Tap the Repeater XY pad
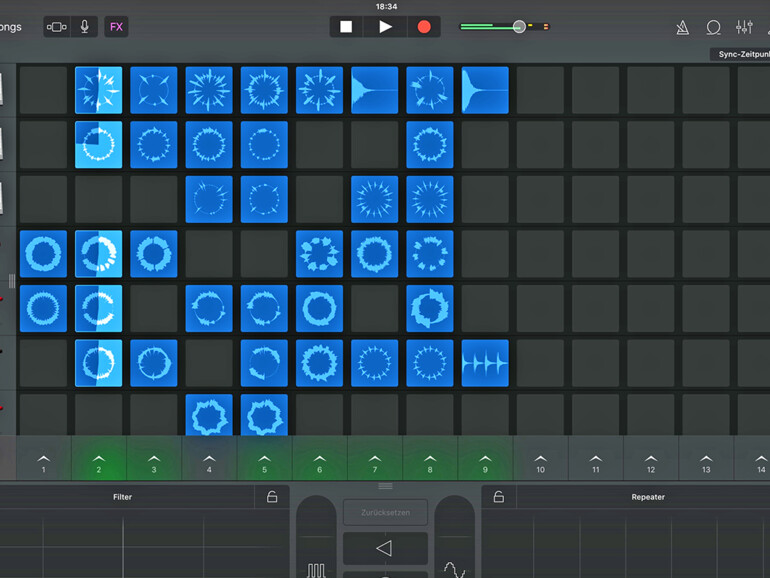This screenshot has width=770, height=578. (x=626, y=544)
